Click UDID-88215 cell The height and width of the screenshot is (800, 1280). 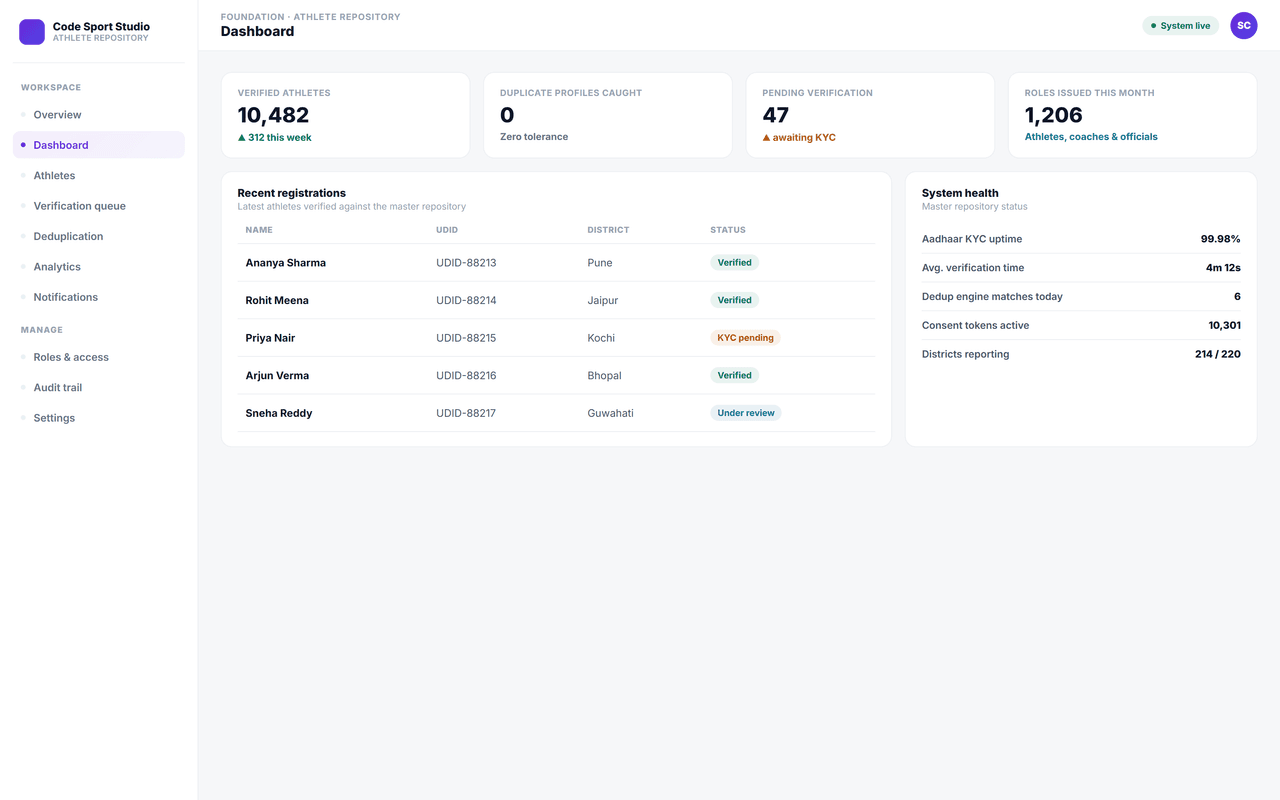click(466, 338)
